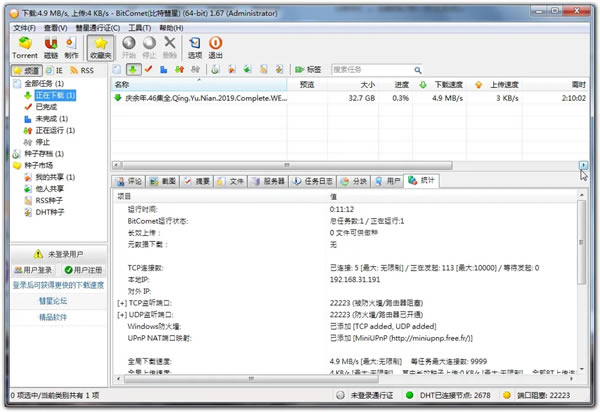Image resolution: width=600 pixels, height=412 pixels.
Task: Click the red checkmark completed filter icon
Action: click(148, 69)
